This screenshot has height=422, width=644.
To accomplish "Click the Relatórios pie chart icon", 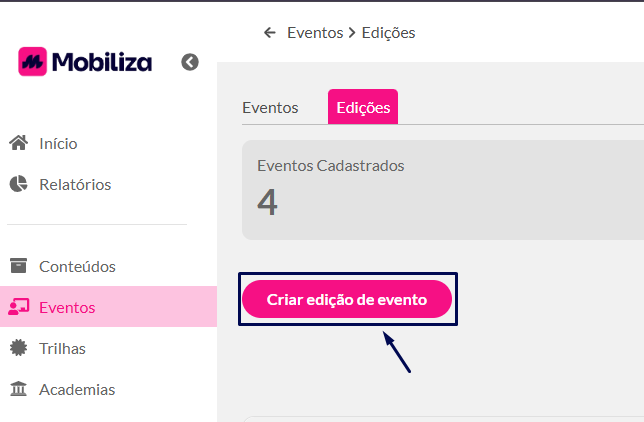I will [x=18, y=184].
